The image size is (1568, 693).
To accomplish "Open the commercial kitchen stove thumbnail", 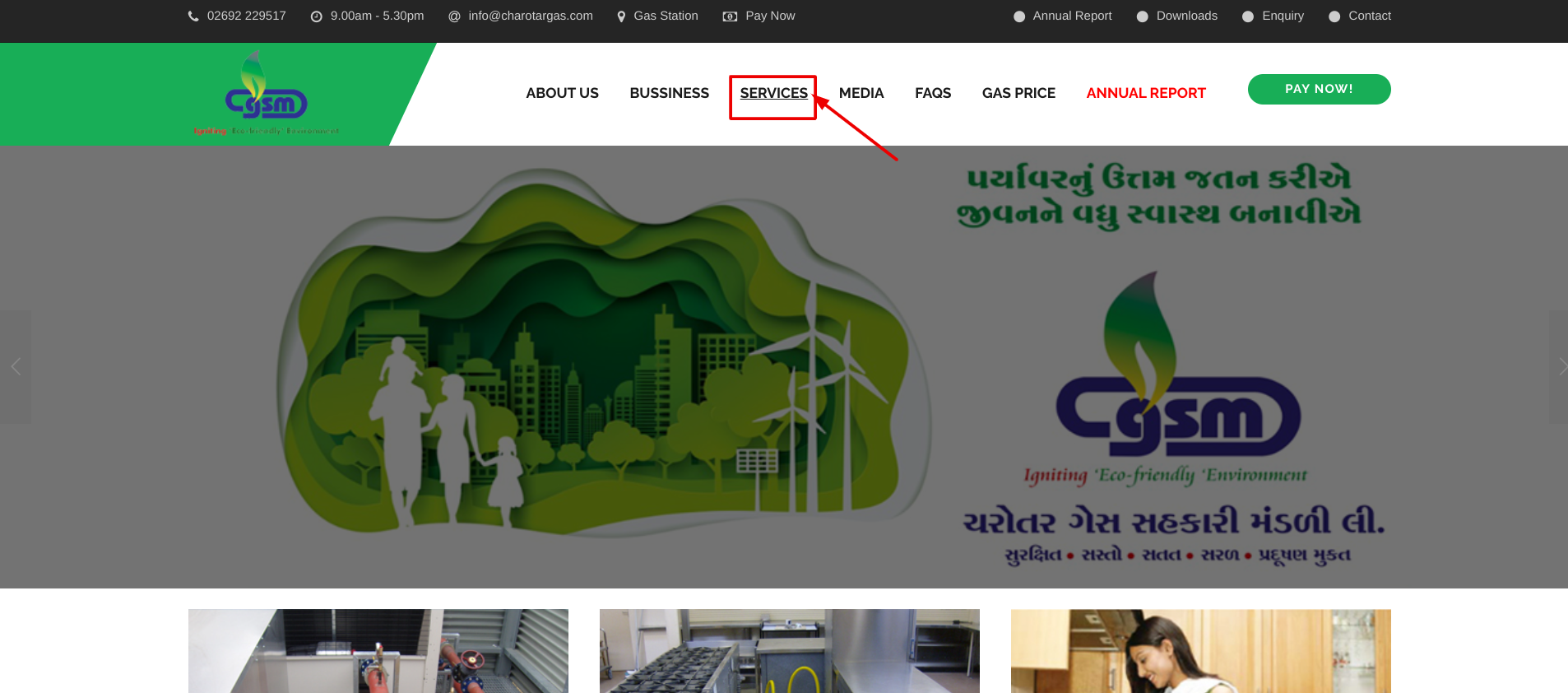I will click(790, 651).
